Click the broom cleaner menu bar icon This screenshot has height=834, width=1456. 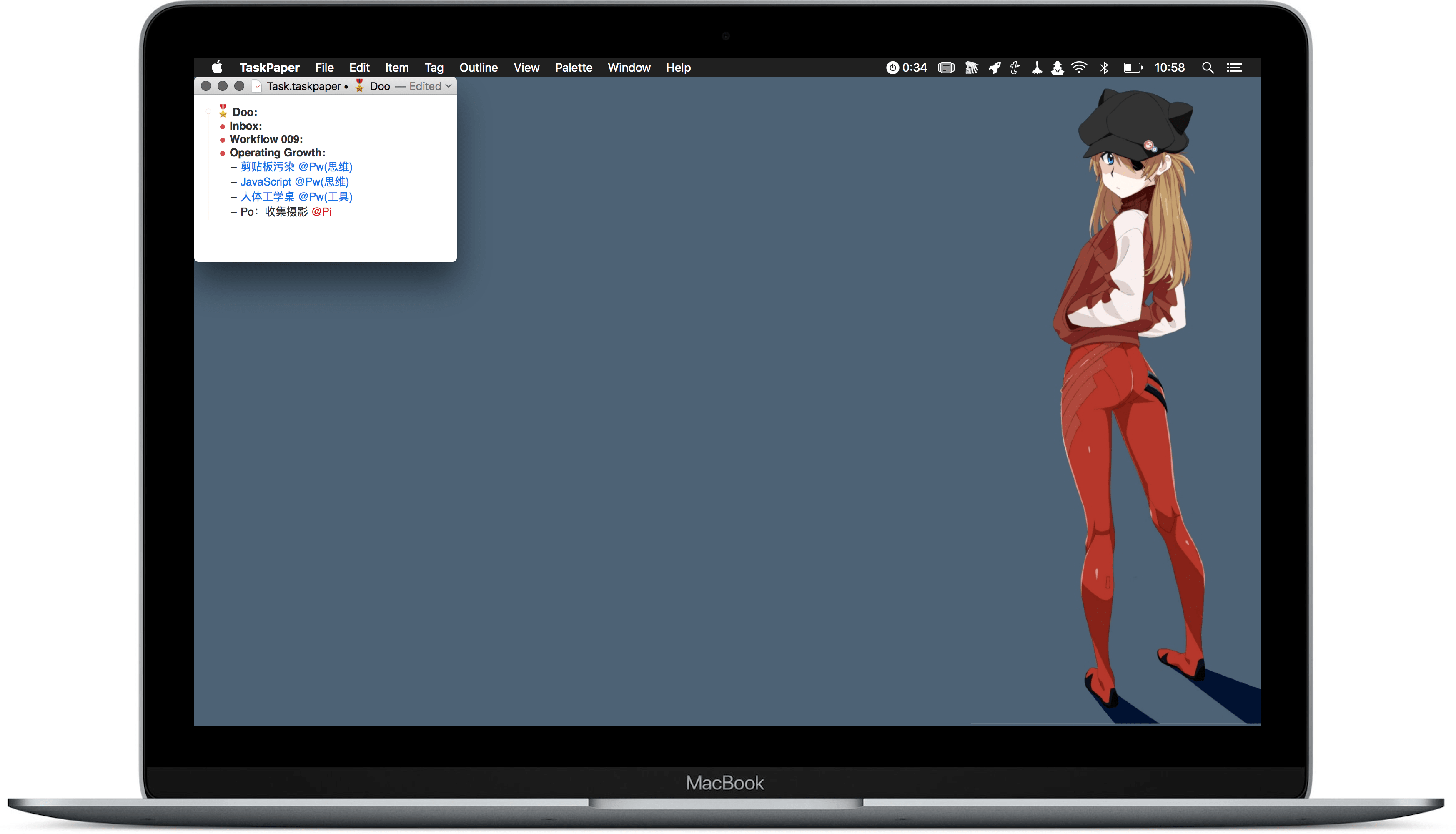click(1036, 68)
